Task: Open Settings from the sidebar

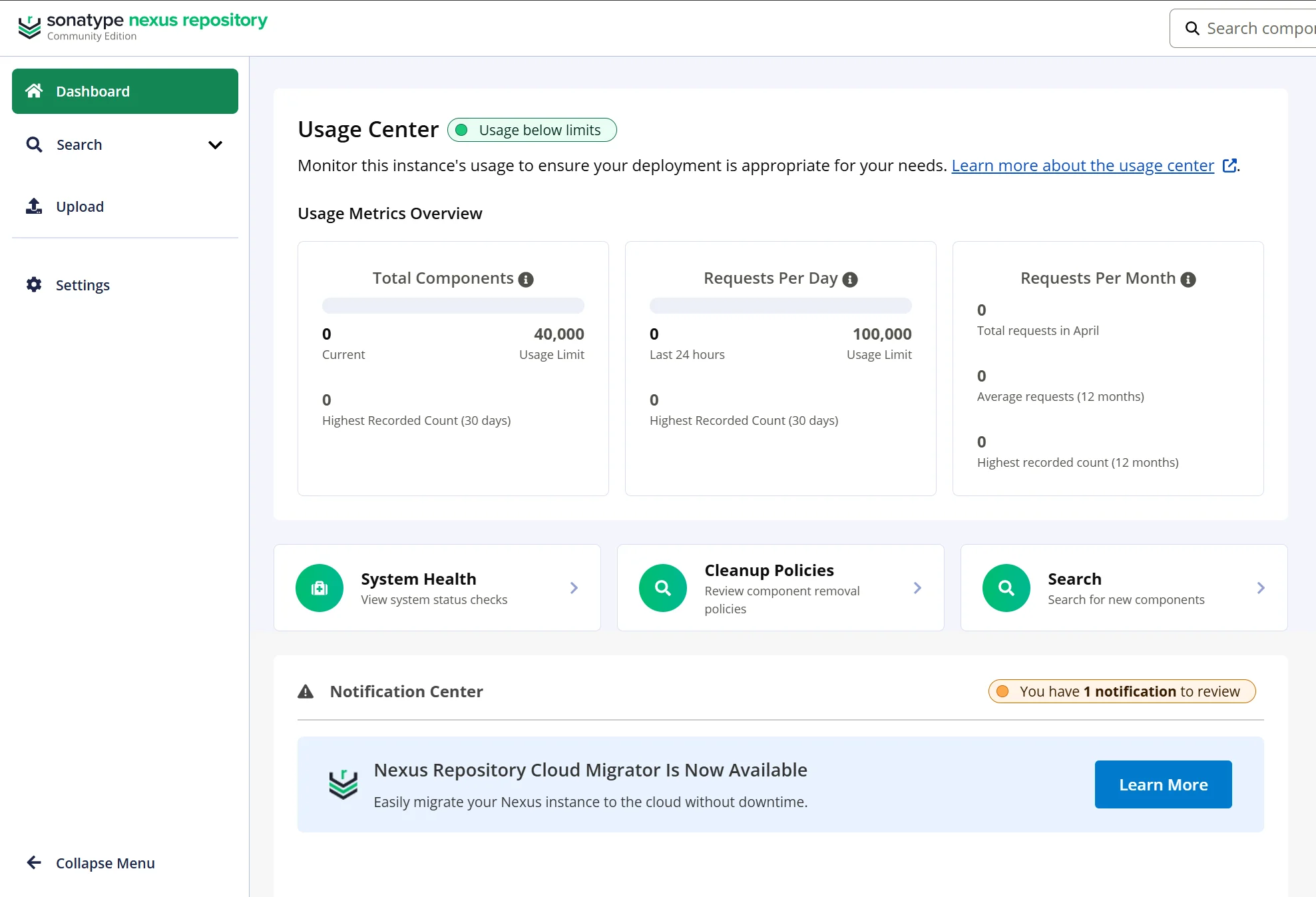Action: [125, 285]
